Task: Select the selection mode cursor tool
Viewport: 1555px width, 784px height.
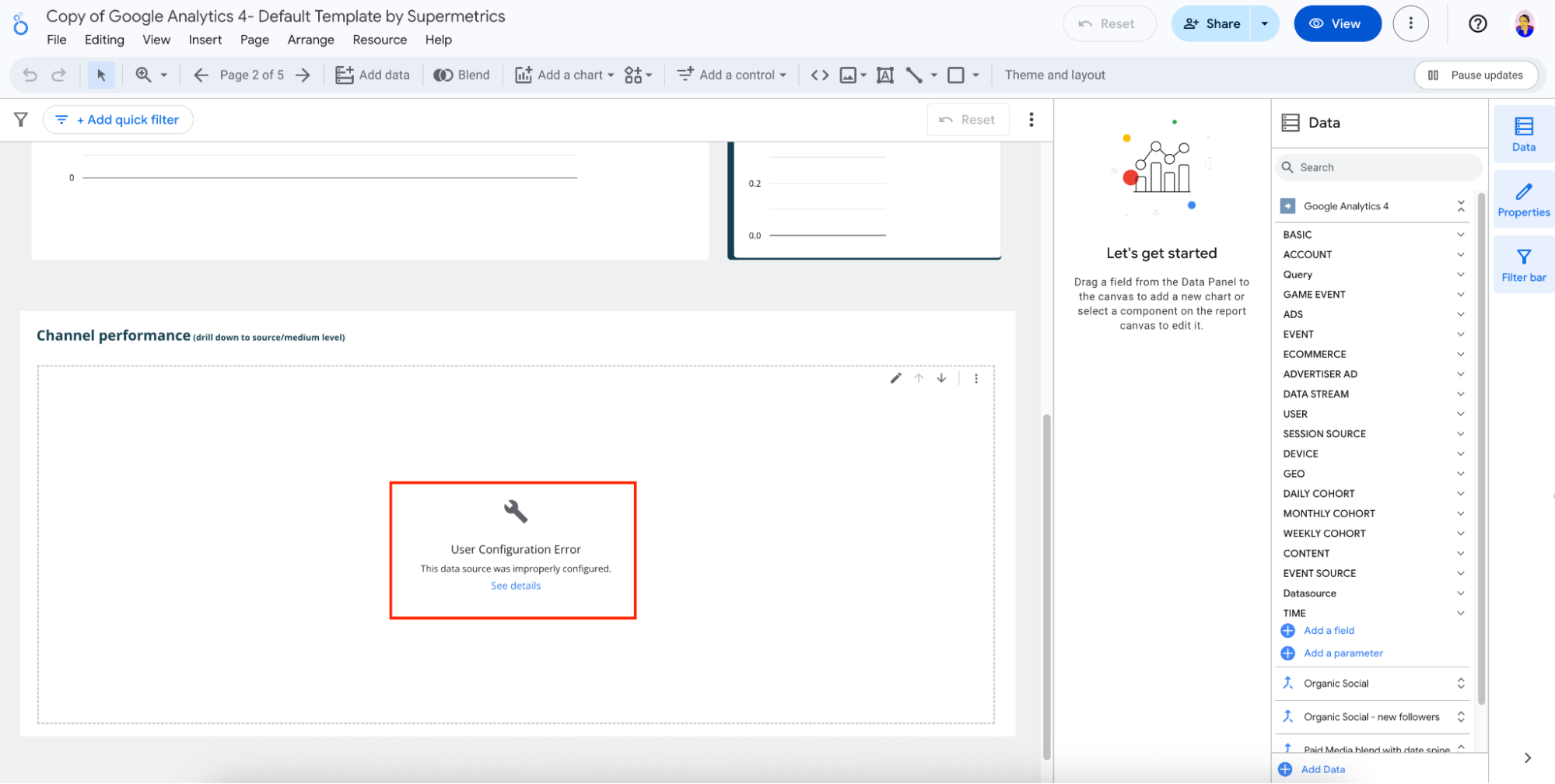Action: tap(101, 75)
